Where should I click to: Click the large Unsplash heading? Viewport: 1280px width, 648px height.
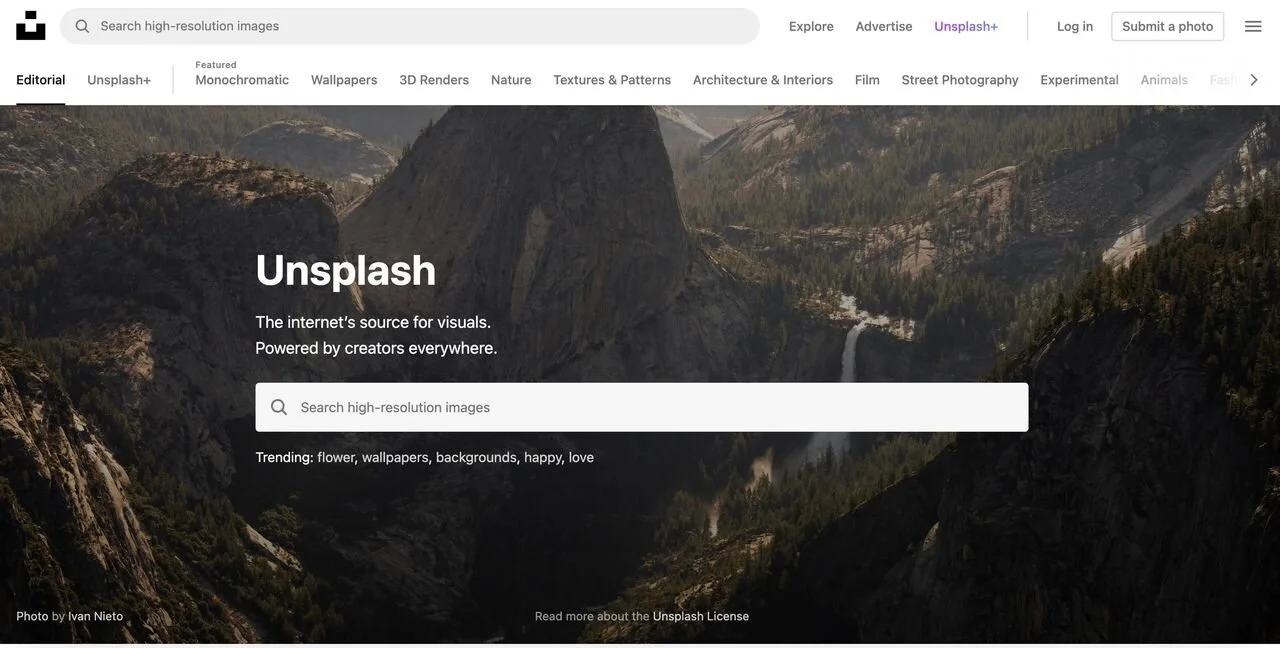pos(346,270)
